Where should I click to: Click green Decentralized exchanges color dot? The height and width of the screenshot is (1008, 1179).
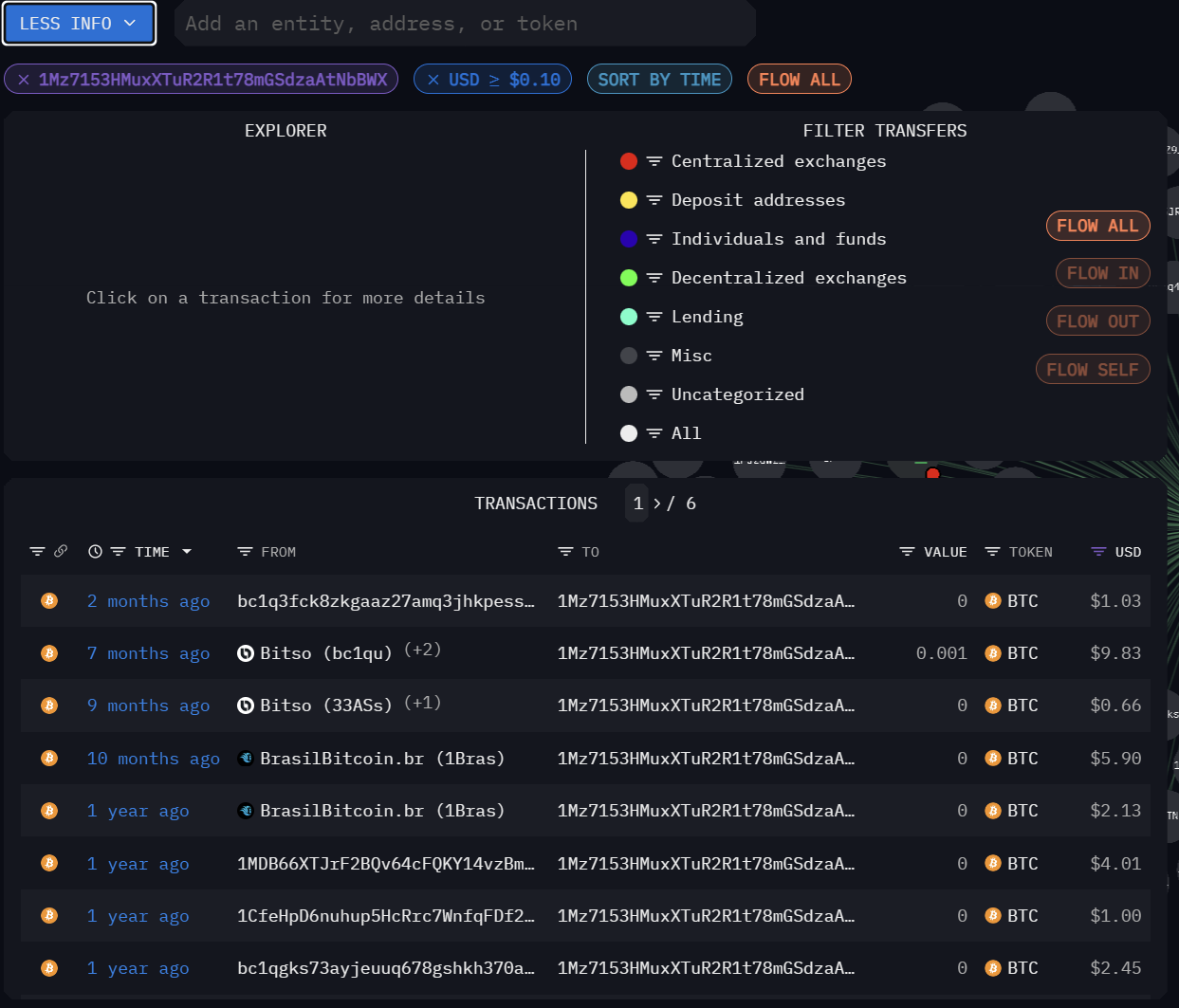point(628,278)
